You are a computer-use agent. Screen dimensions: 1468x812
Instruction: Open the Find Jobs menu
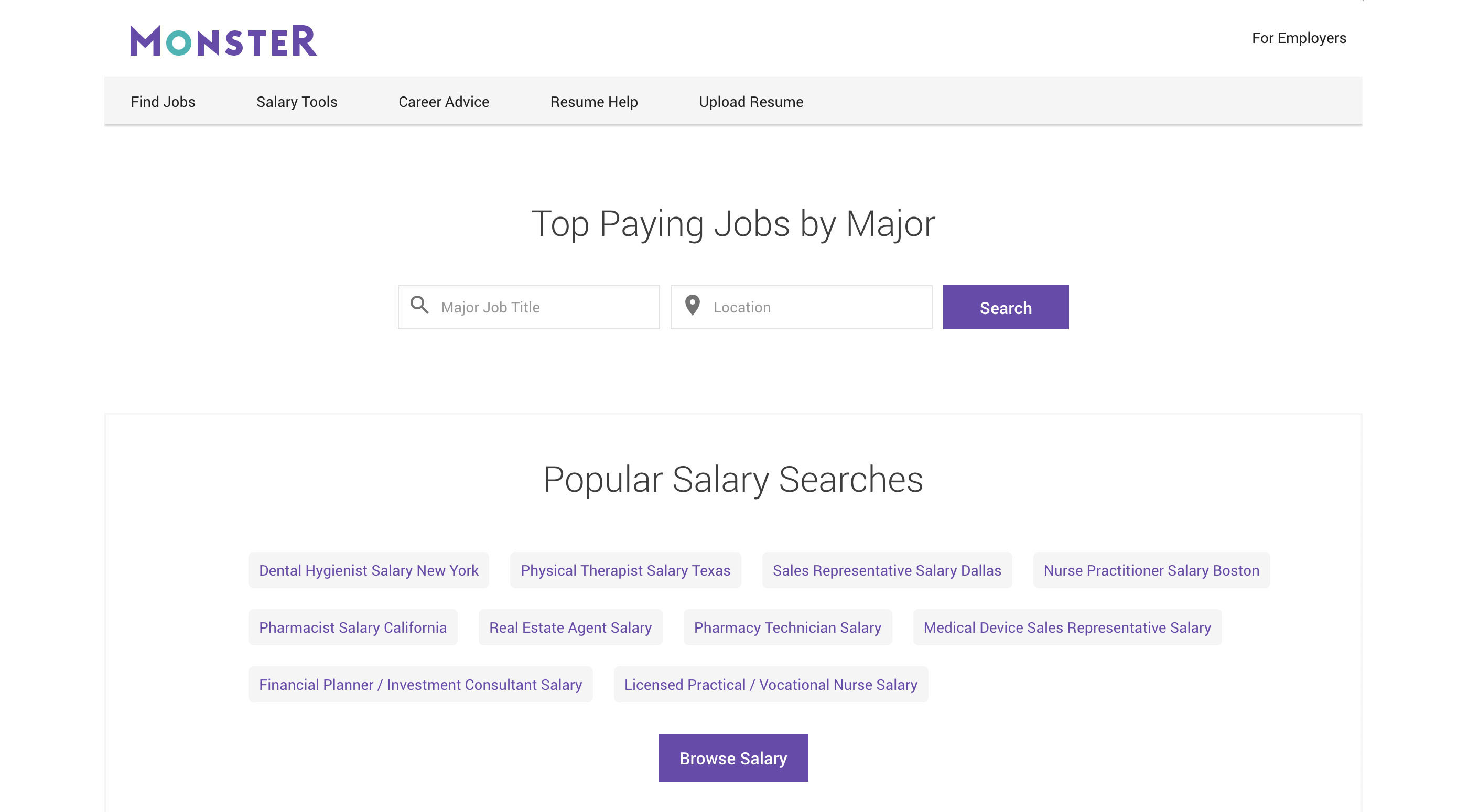[163, 101]
